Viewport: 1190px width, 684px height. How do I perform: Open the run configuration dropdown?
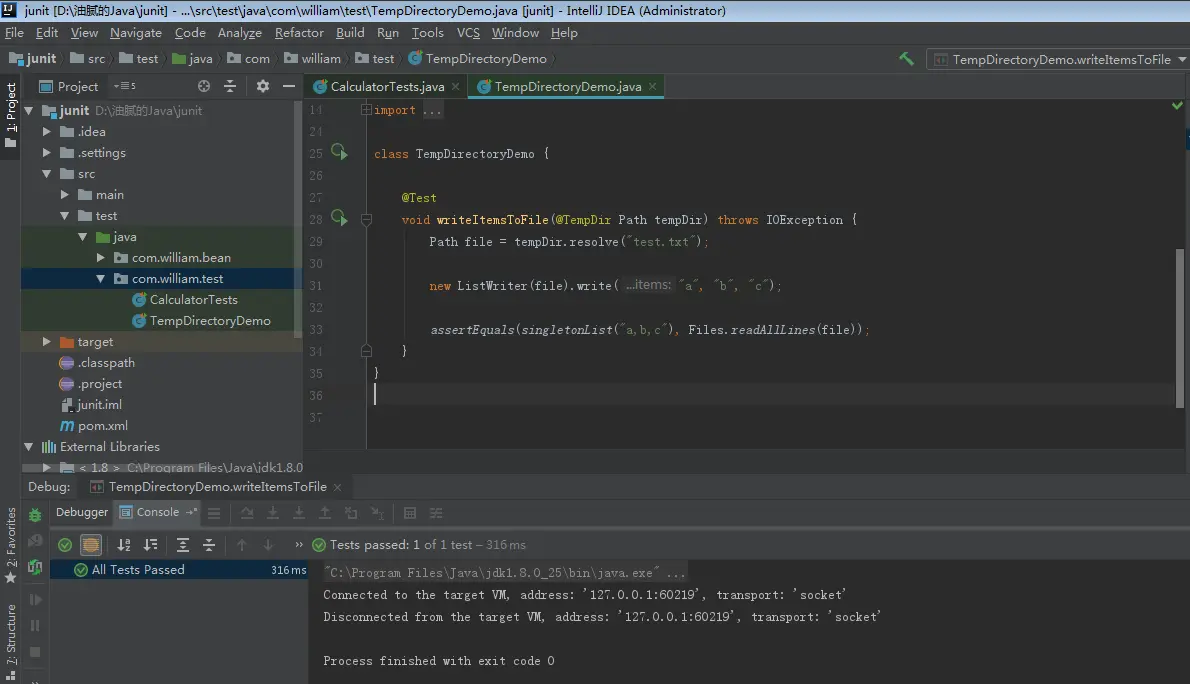pos(1057,59)
